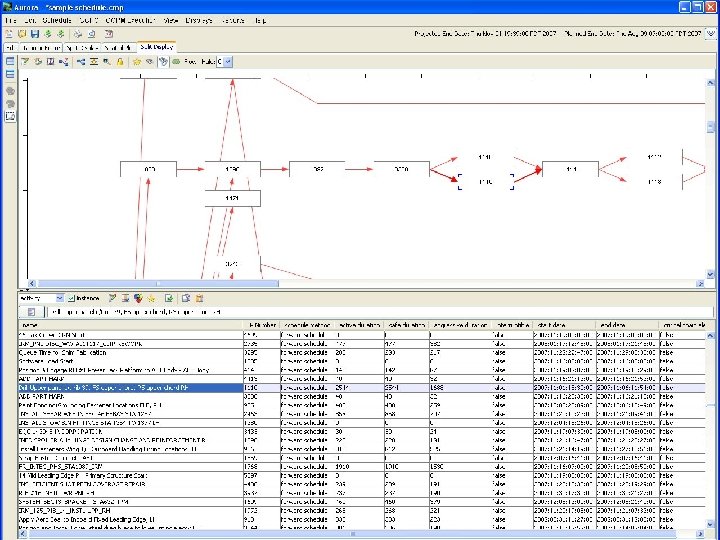The height and width of the screenshot is (540, 720).
Task: Open the Rule dropdown in diagram toolbar
Action: click(x=228, y=61)
